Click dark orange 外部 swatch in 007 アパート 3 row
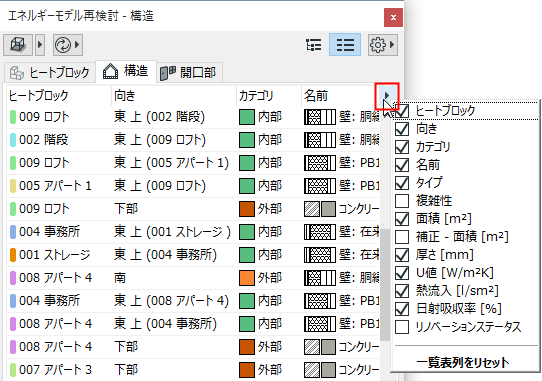Screen dimensions: 542x381 coord(247,370)
